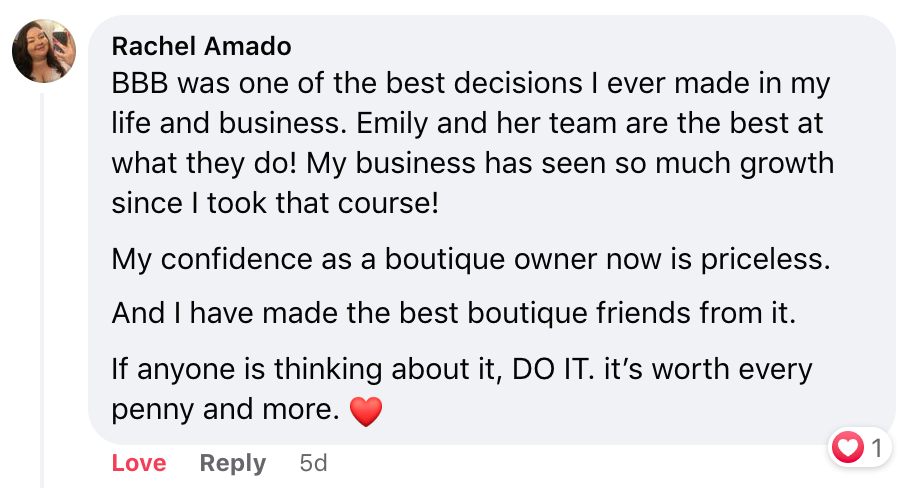Collapse thread using the vertical reply line
The height and width of the screenshot is (488, 924).
point(42,289)
